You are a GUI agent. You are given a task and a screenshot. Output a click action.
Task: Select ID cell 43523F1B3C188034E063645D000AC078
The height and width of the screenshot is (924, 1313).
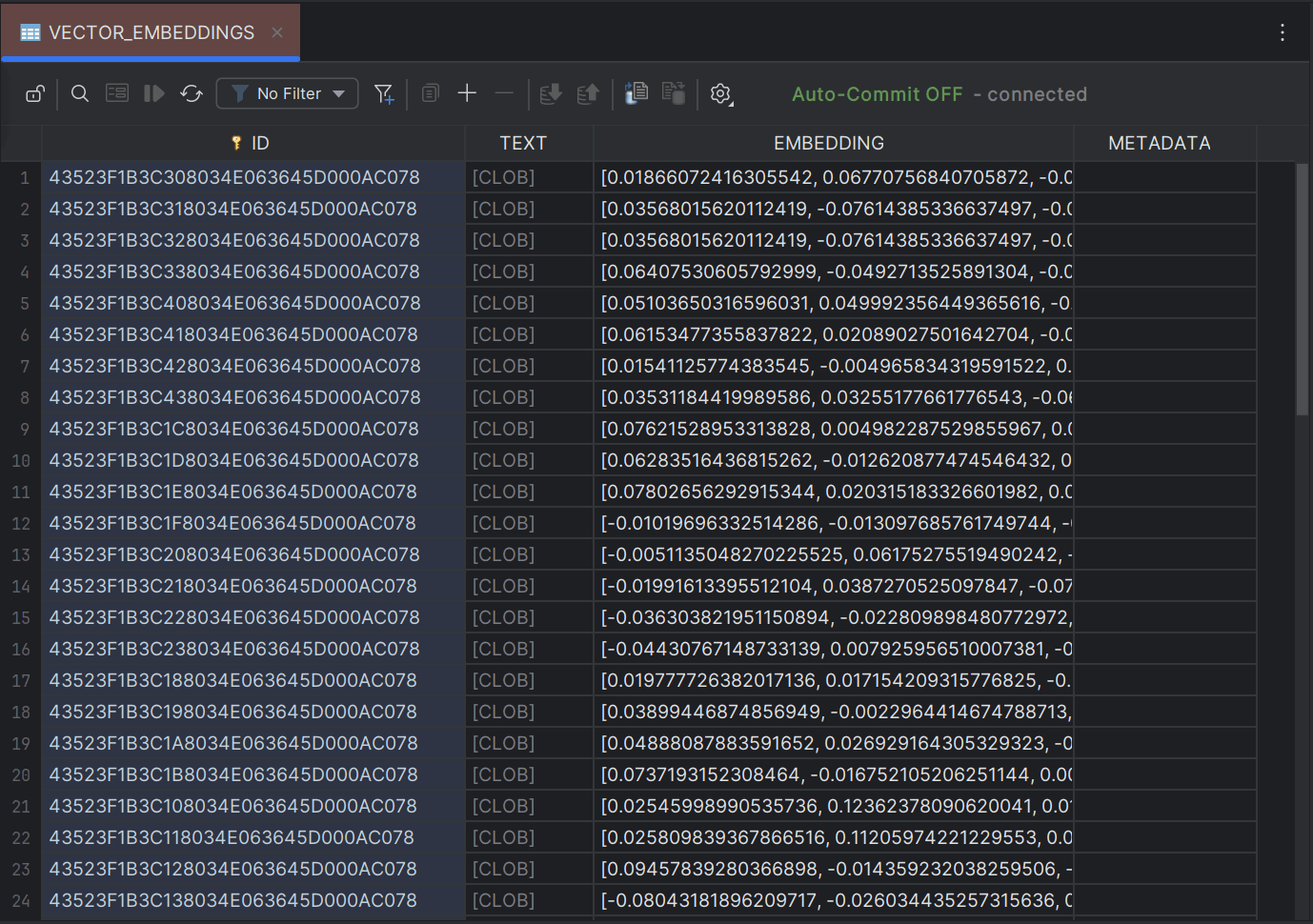[253, 680]
